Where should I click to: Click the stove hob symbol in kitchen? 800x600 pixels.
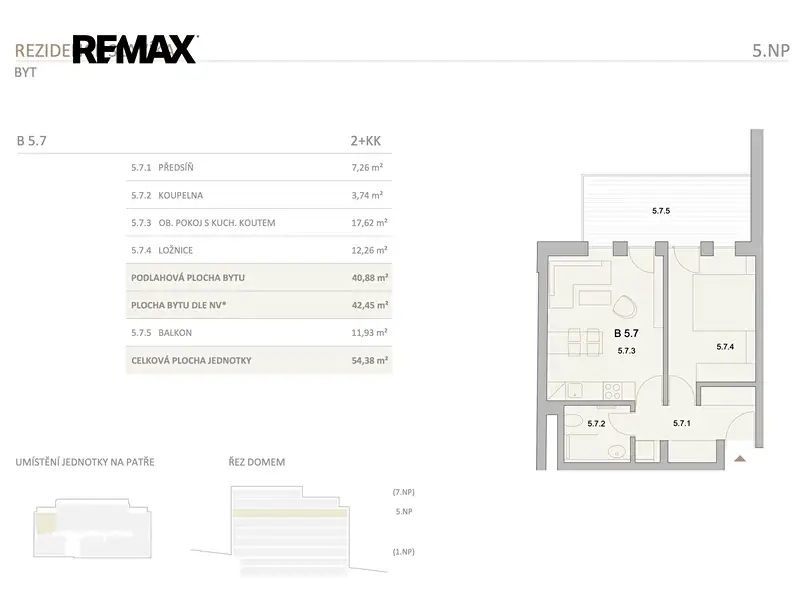coord(612,391)
